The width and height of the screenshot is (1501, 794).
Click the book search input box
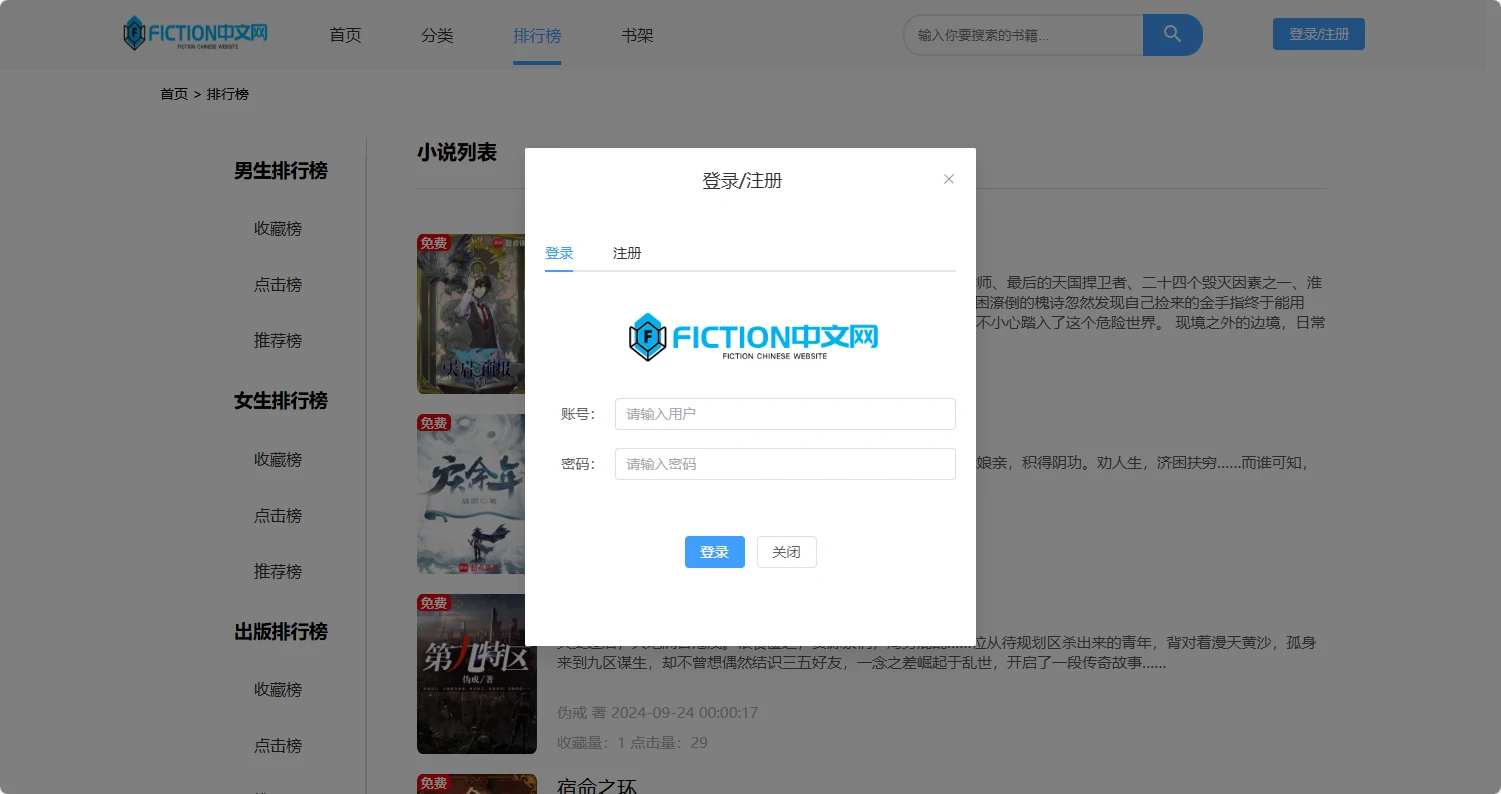coord(1023,35)
